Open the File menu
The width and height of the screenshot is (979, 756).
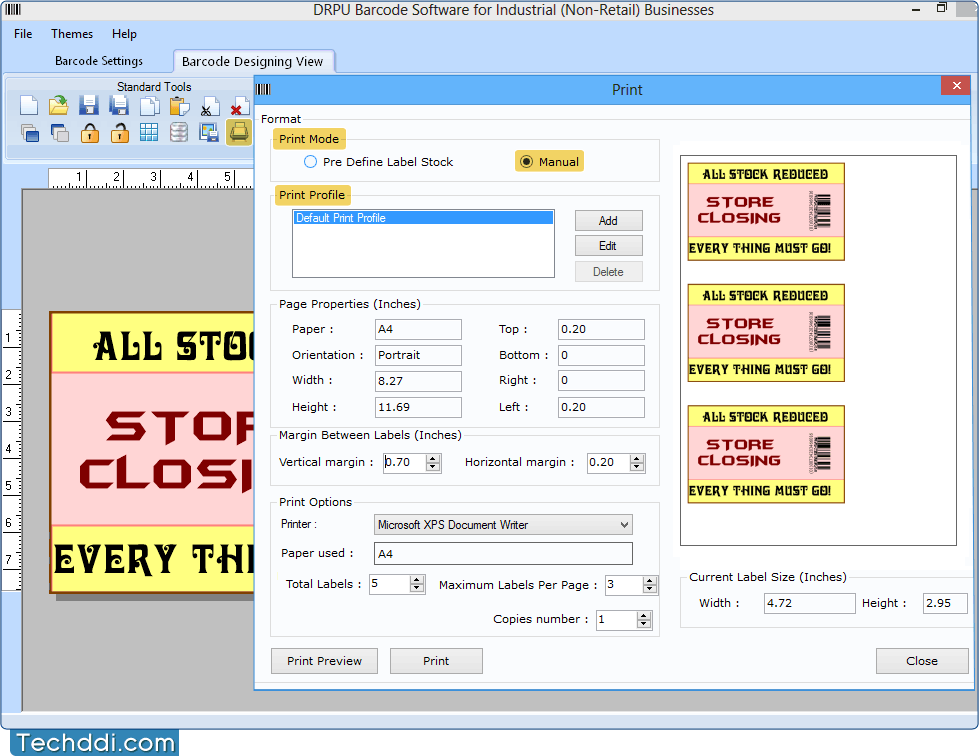tap(23, 34)
